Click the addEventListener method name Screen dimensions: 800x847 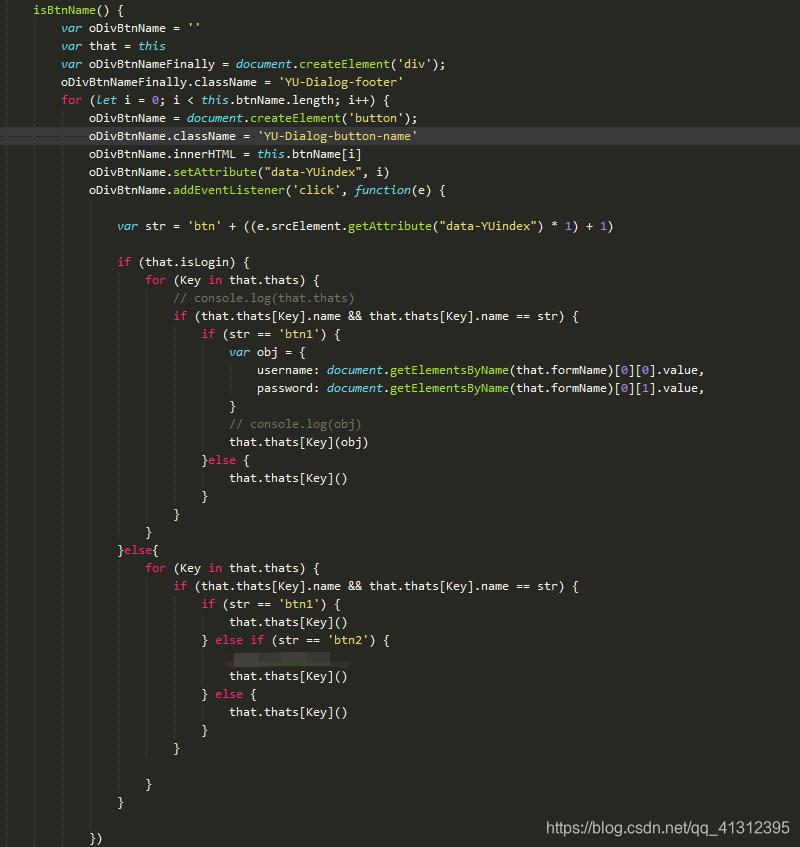point(228,190)
